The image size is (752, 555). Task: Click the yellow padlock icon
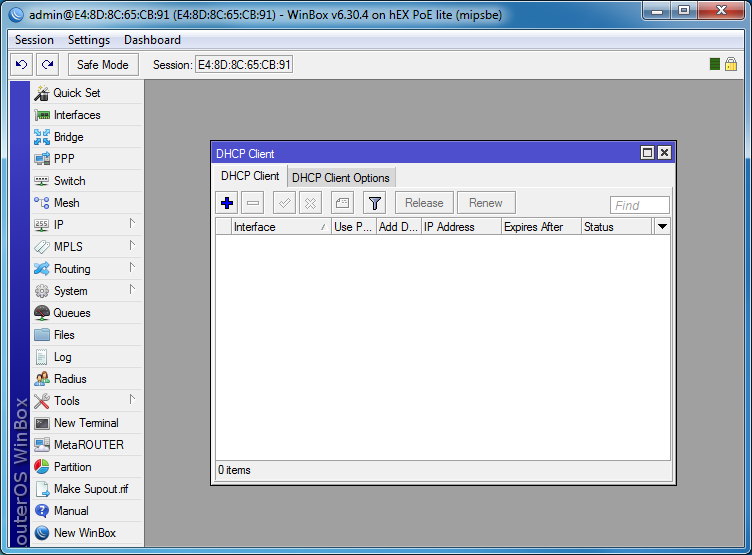pyautogui.click(x=731, y=64)
